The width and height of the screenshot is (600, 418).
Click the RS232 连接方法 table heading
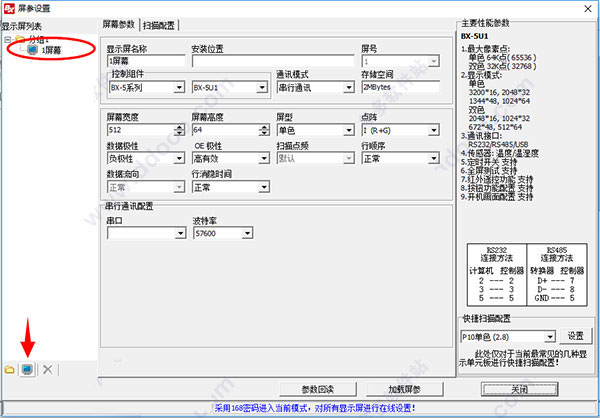coord(497,253)
